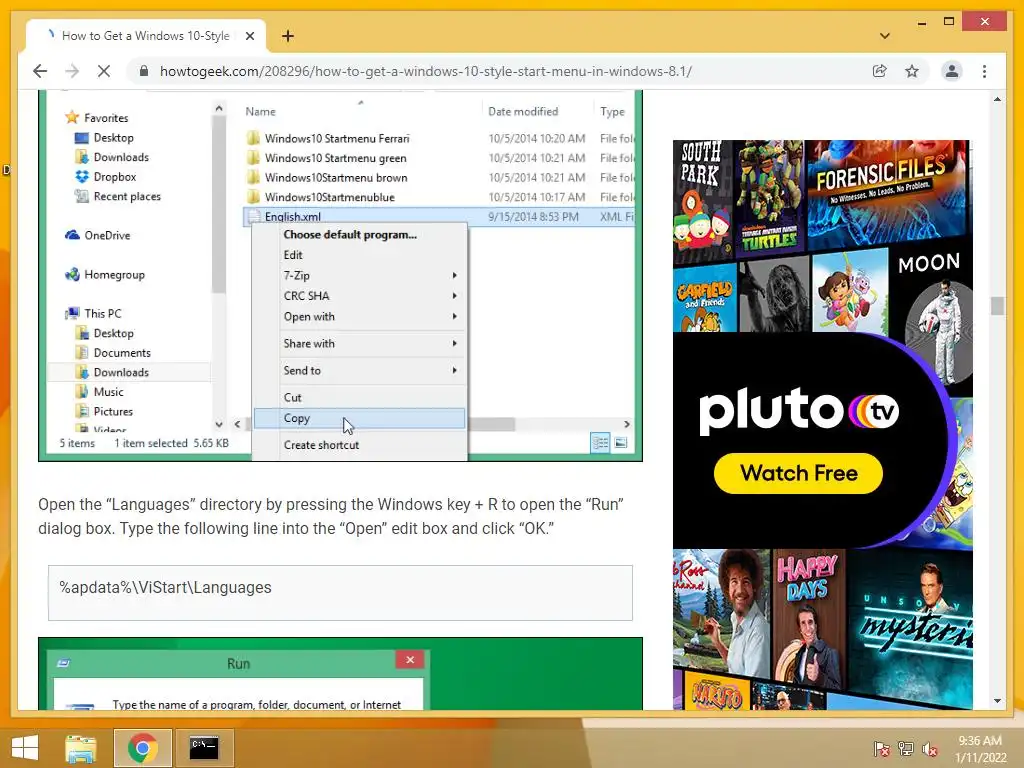The width and height of the screenshot is (1024, 768).
Task: Share this page icon
Action: tap(880, 71)
